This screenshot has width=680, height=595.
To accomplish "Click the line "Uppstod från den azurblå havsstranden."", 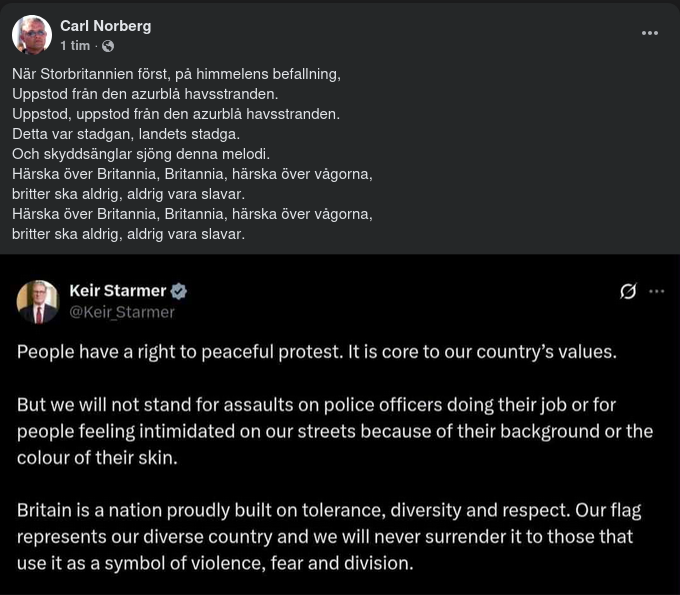I will tap(145, 94).
